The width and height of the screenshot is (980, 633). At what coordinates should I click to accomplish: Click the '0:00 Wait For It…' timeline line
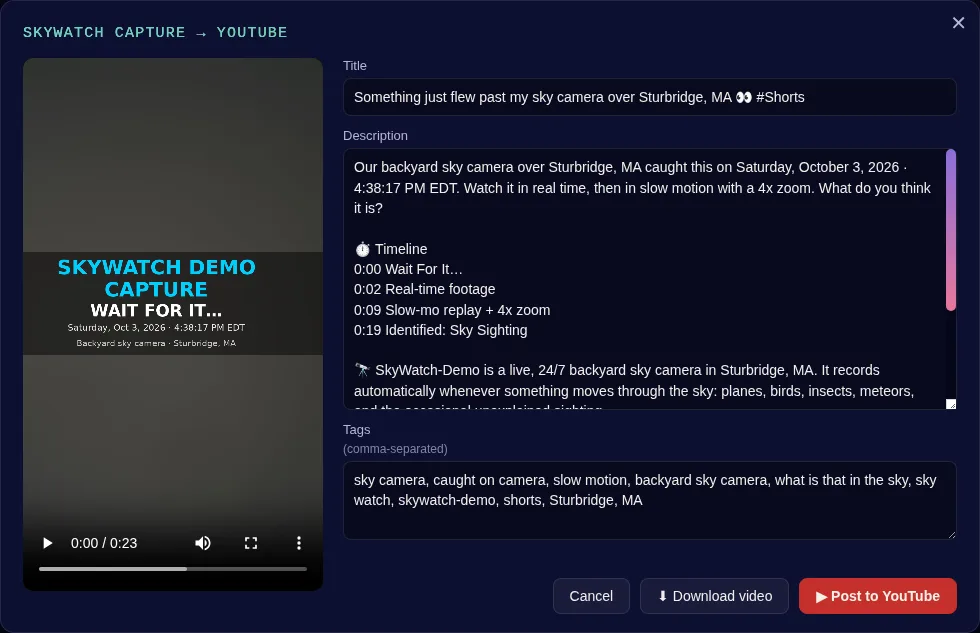tap(408, 269)
